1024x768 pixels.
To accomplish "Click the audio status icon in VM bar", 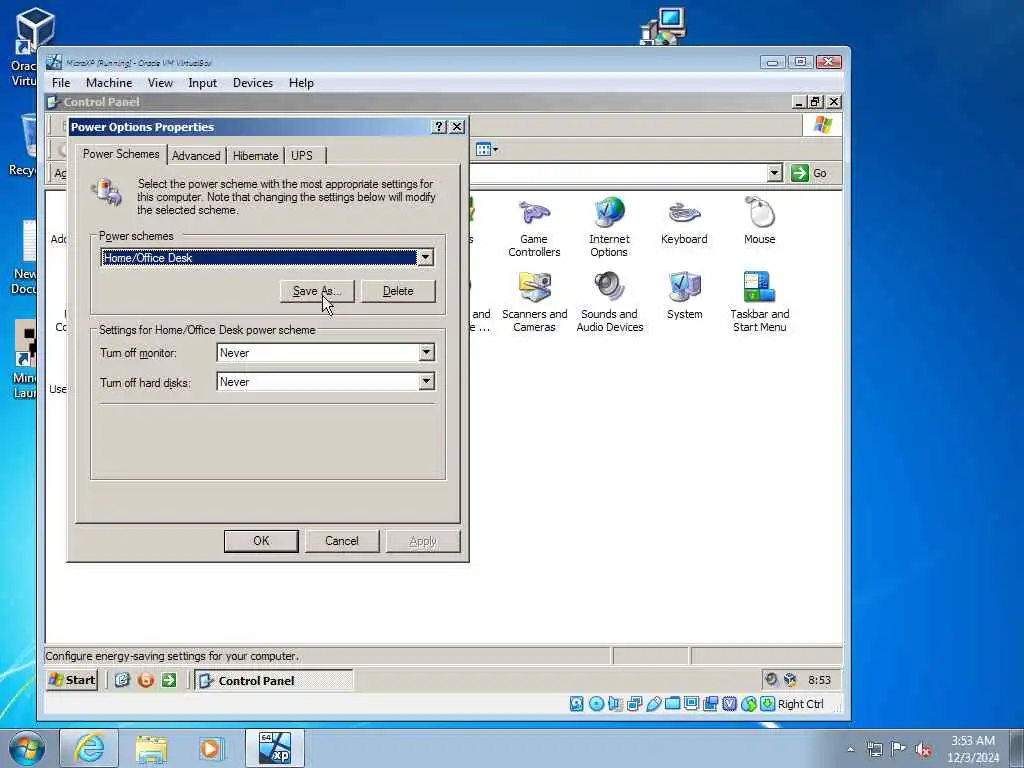I will 615,703.
